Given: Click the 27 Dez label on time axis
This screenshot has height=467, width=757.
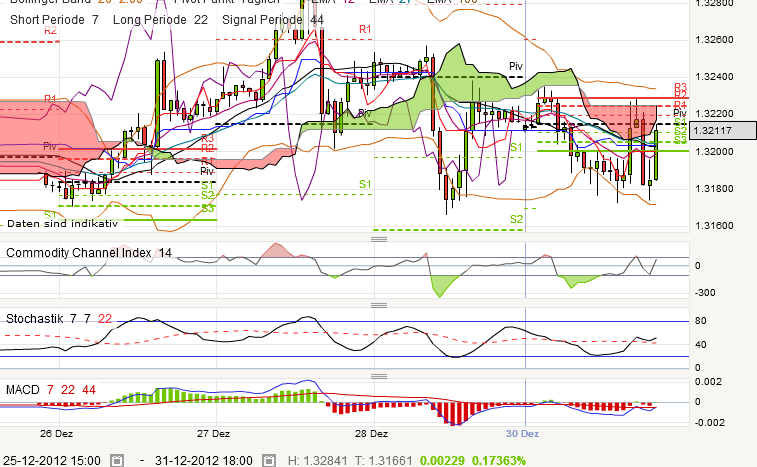Looking at the screenshot, I should 214,435.
